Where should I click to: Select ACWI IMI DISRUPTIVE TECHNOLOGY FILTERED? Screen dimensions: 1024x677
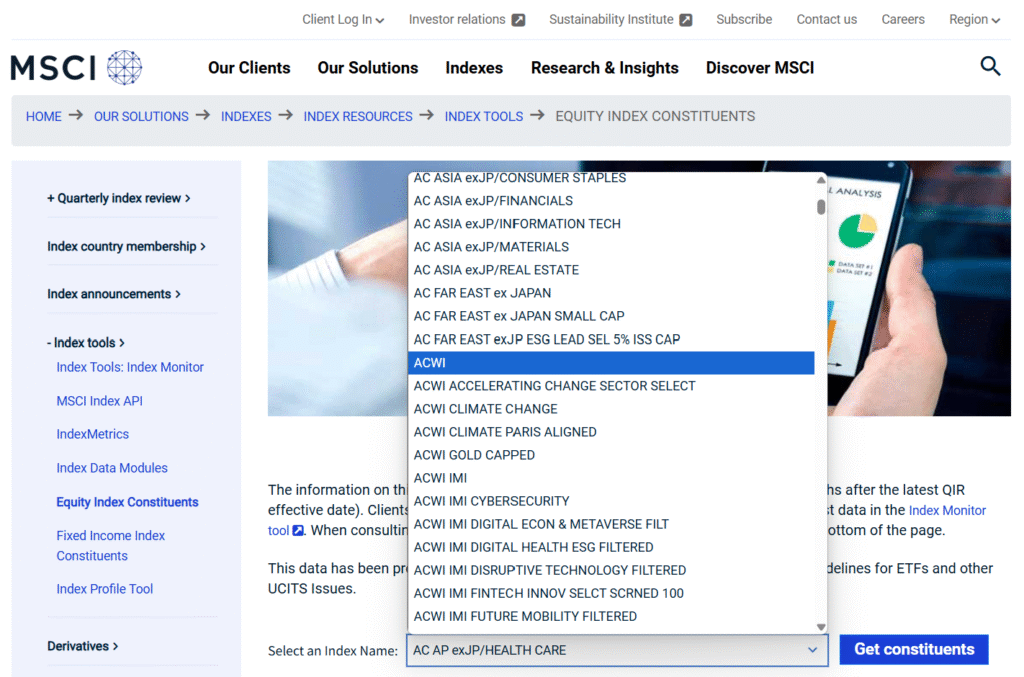(x=611, y=571)
